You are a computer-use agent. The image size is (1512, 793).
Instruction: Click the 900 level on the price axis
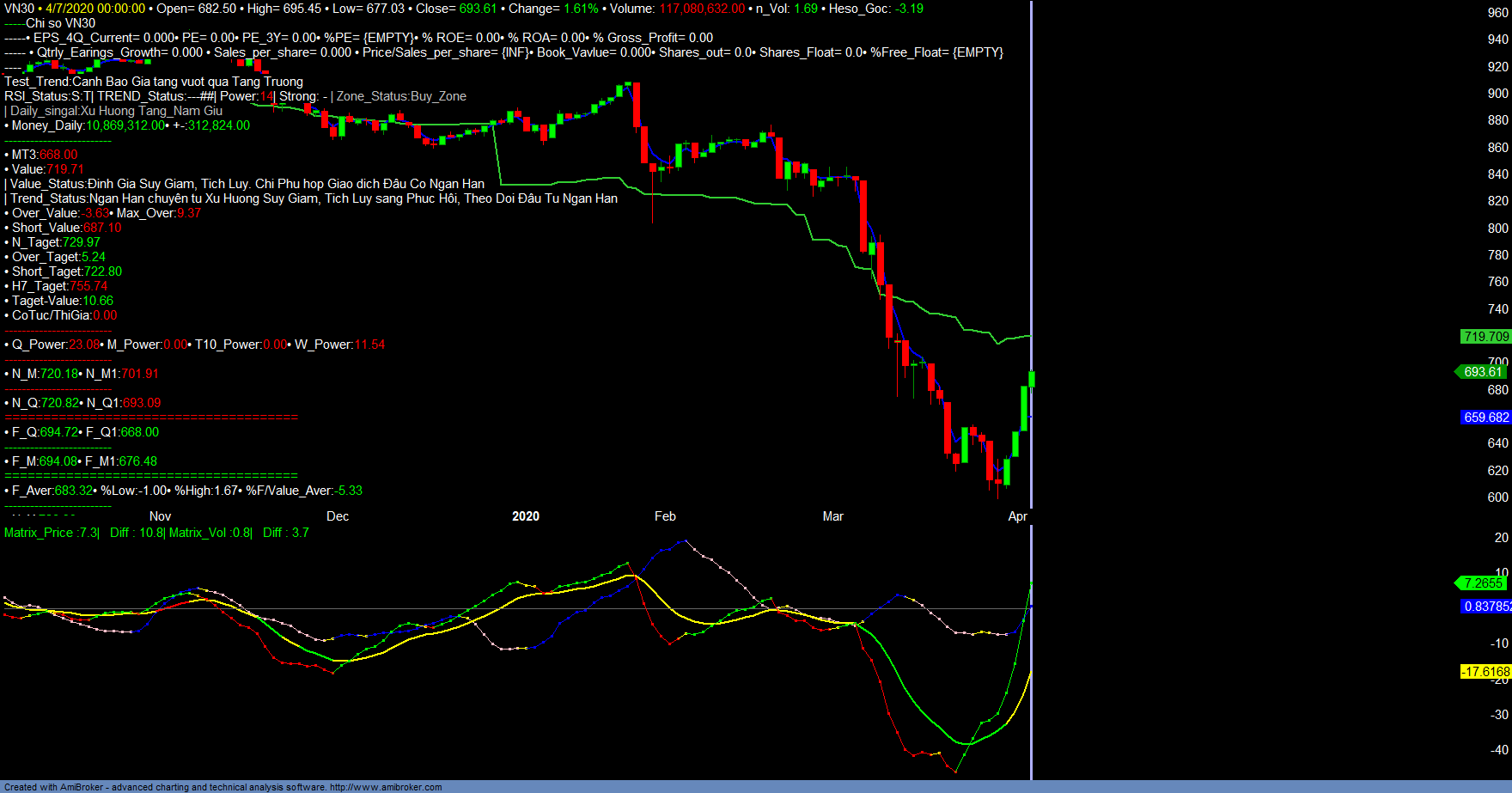[x=1497, y=94]
